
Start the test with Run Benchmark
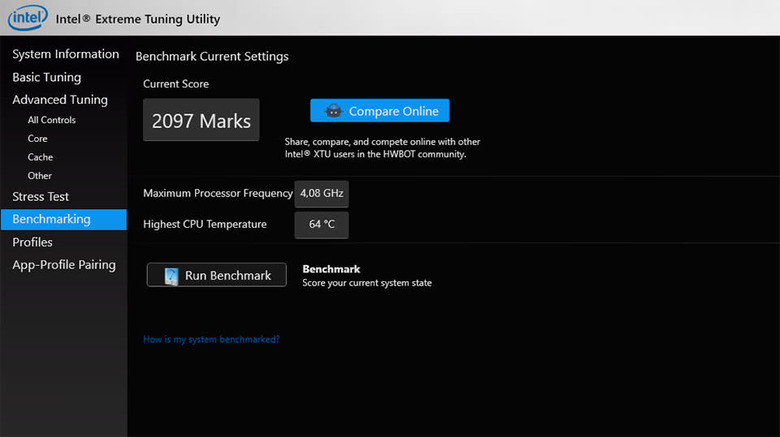coord(217,276)
